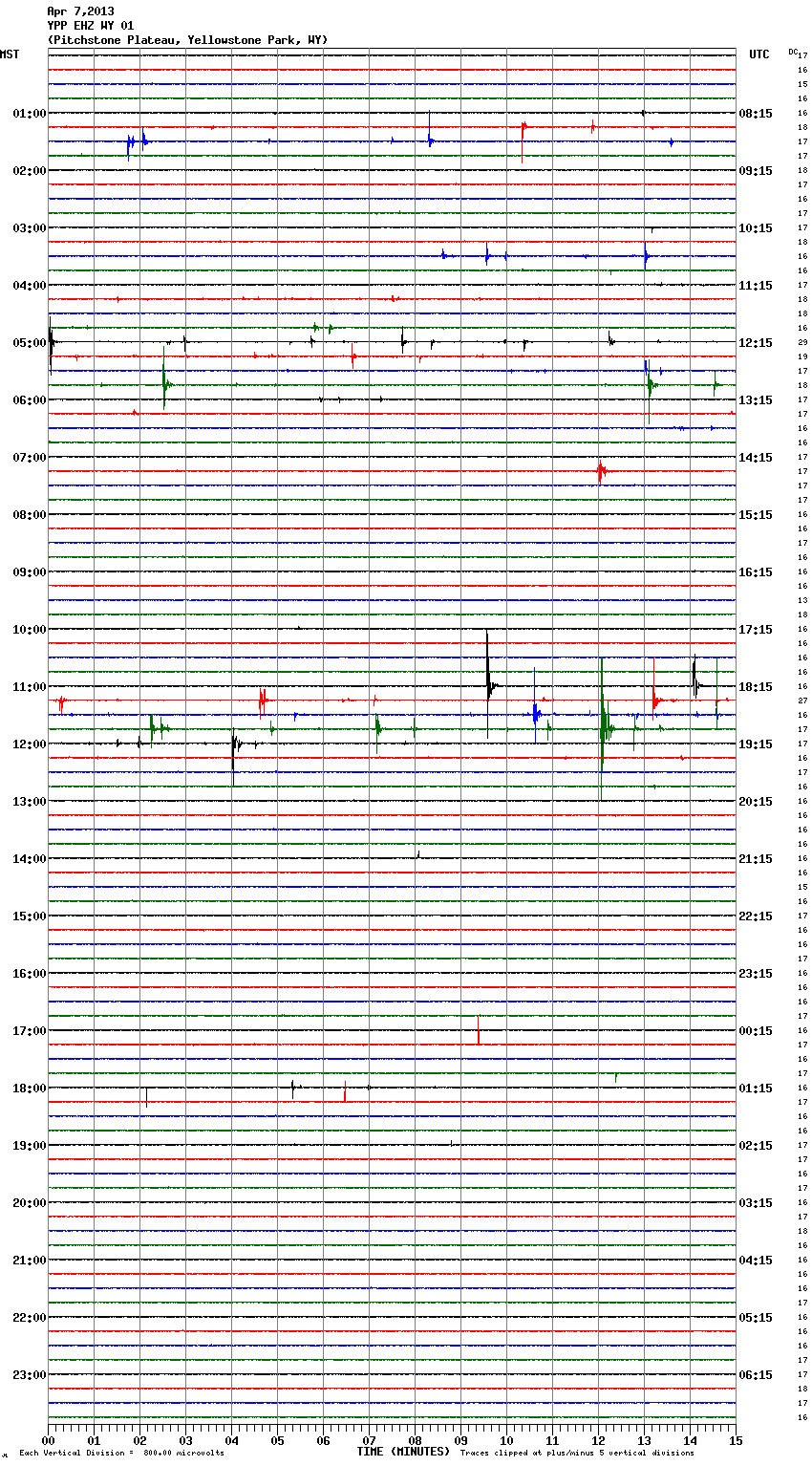Select the 15:00 MST row label
Image resolution: width=812 pixels, height=1466 pixels.
pos(30,916)
